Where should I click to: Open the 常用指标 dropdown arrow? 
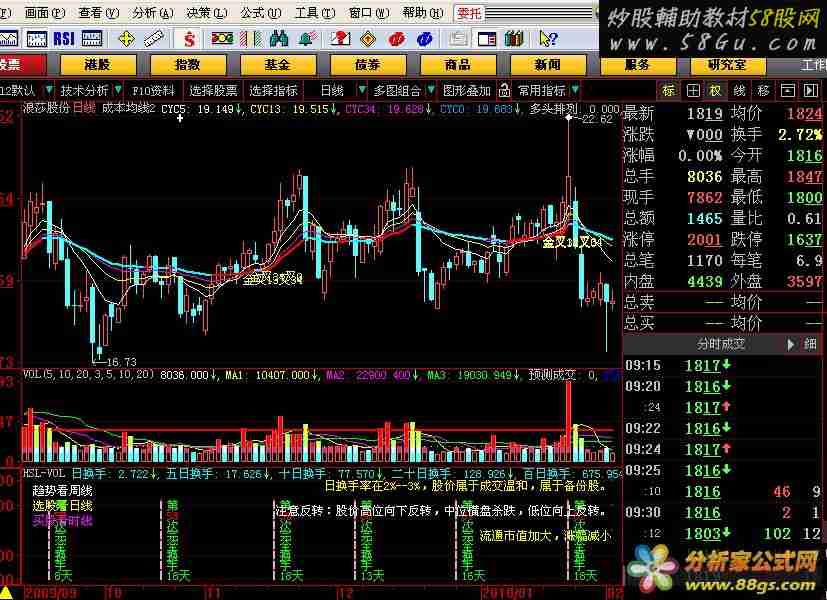pyautogui.click(x=575, y=90)
